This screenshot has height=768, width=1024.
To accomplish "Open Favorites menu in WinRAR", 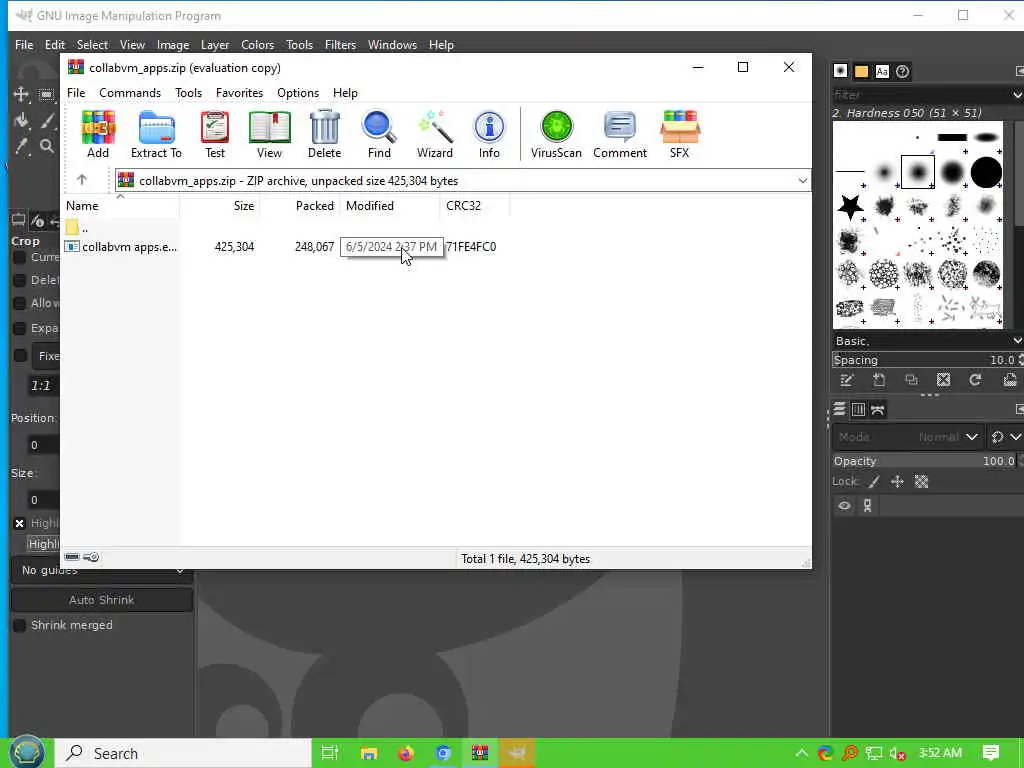I will pos(239,93).
